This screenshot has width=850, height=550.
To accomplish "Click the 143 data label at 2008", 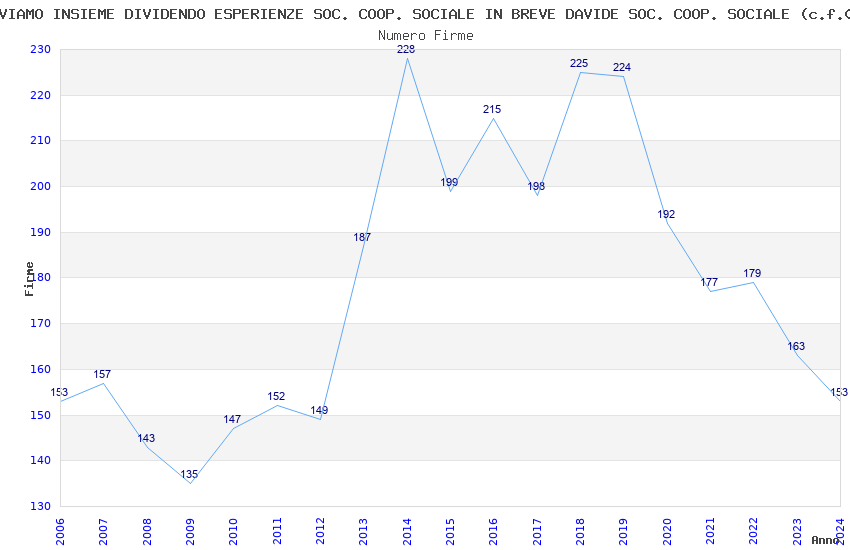I will coord(146,438).
